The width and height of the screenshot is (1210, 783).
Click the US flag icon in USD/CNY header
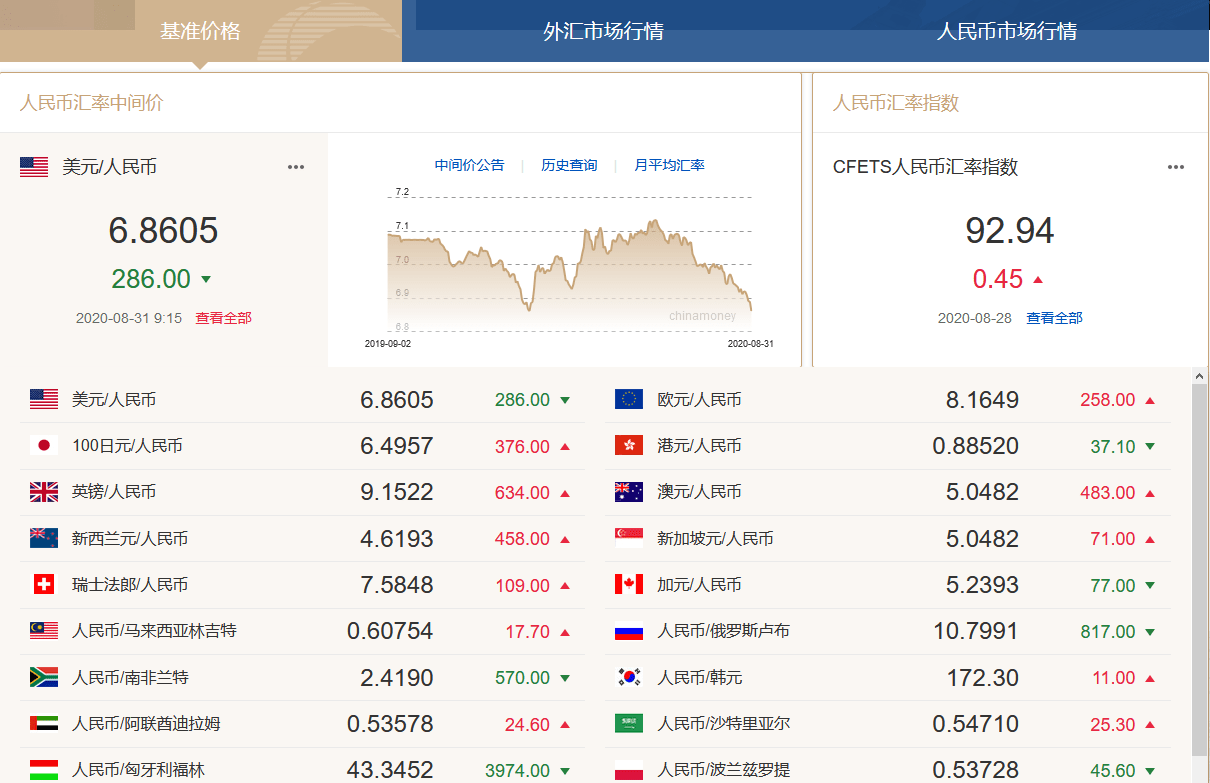click(x=34, y=167)
